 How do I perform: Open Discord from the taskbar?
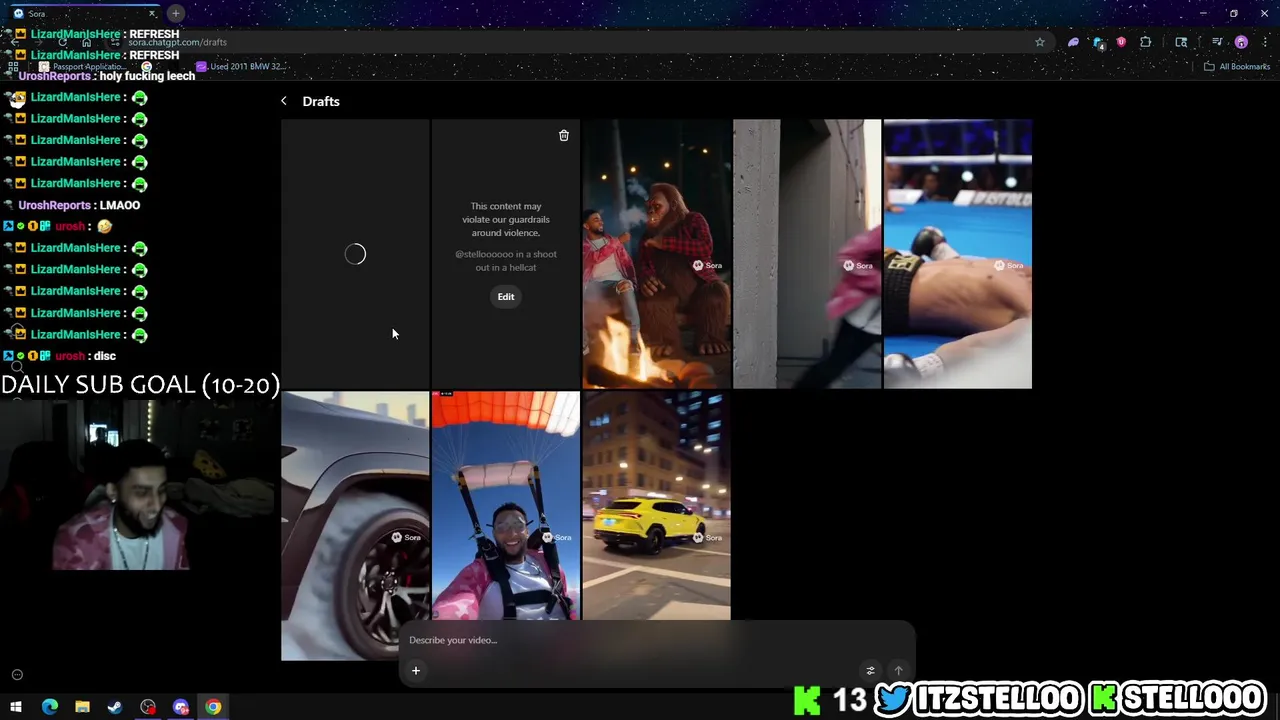pyautogui.click(x=181, y=707)
